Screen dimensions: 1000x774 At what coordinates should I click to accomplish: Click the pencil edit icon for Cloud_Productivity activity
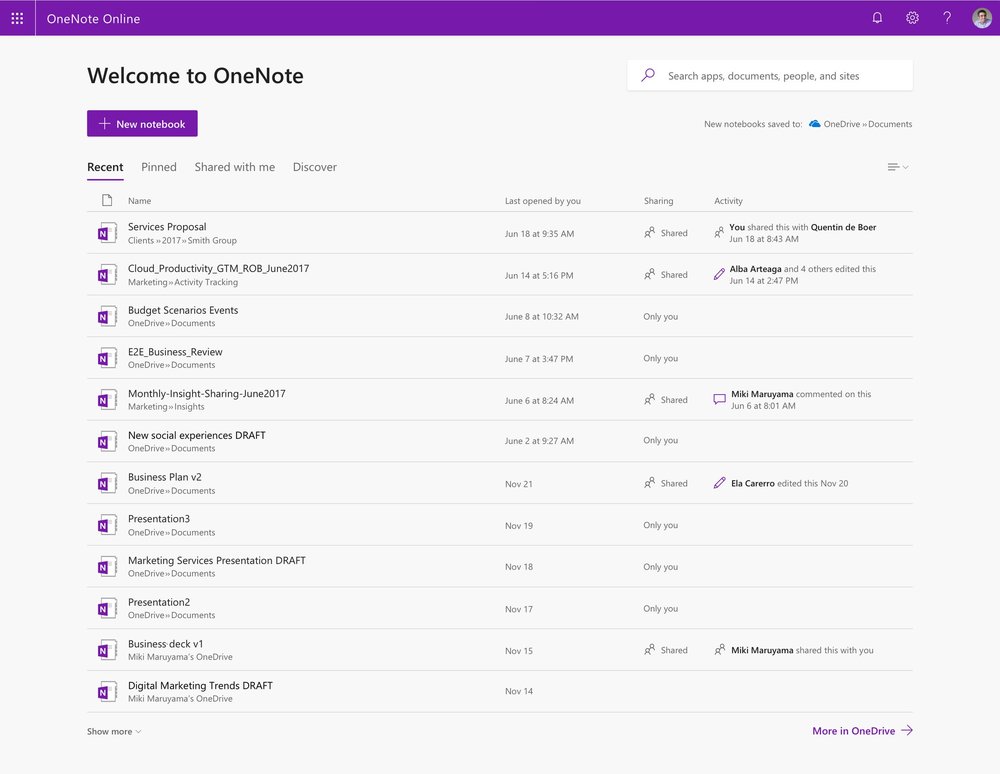719,274
